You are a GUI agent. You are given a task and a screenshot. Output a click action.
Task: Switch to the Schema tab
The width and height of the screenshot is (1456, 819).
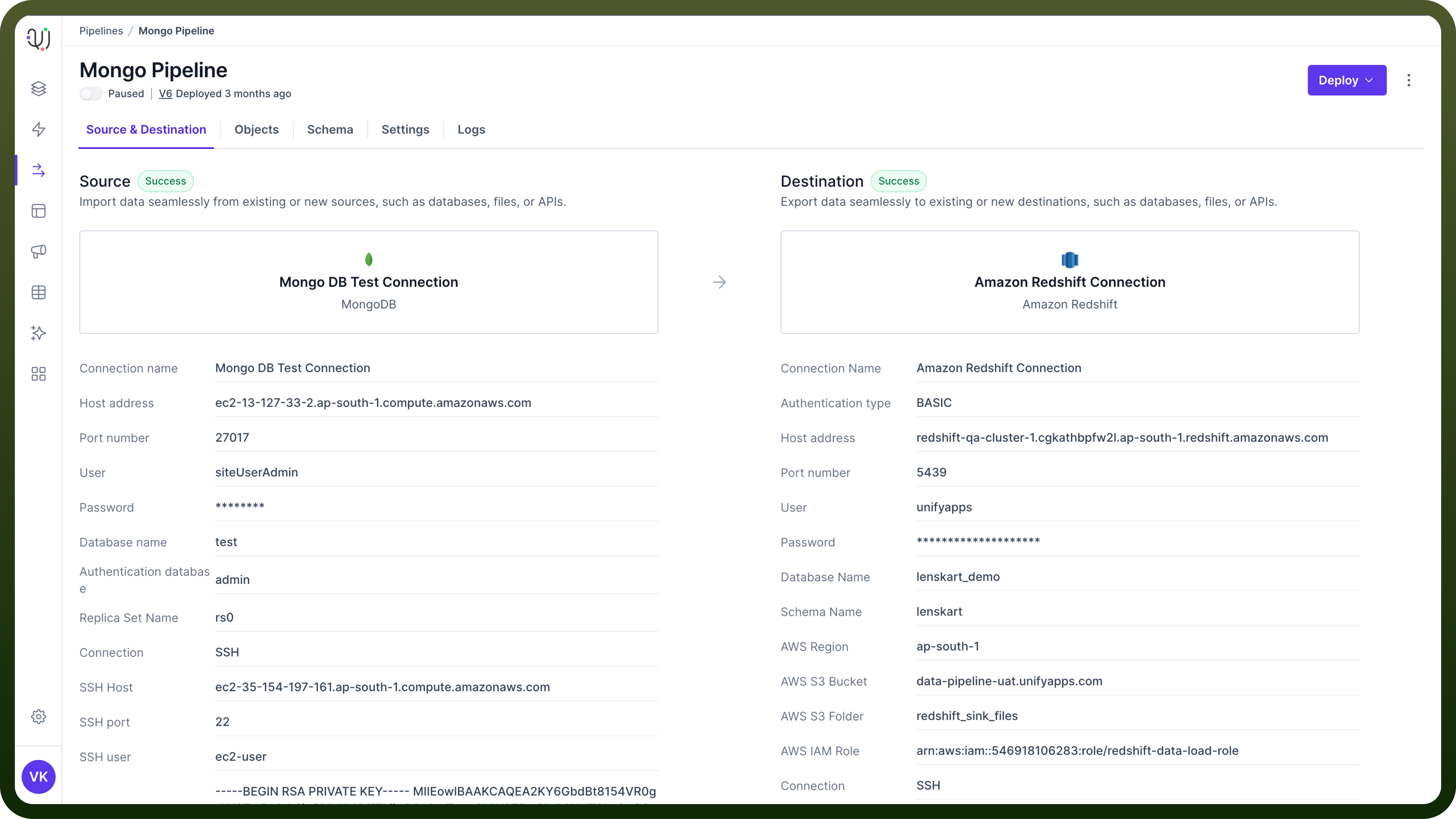(x=330, y=129)
